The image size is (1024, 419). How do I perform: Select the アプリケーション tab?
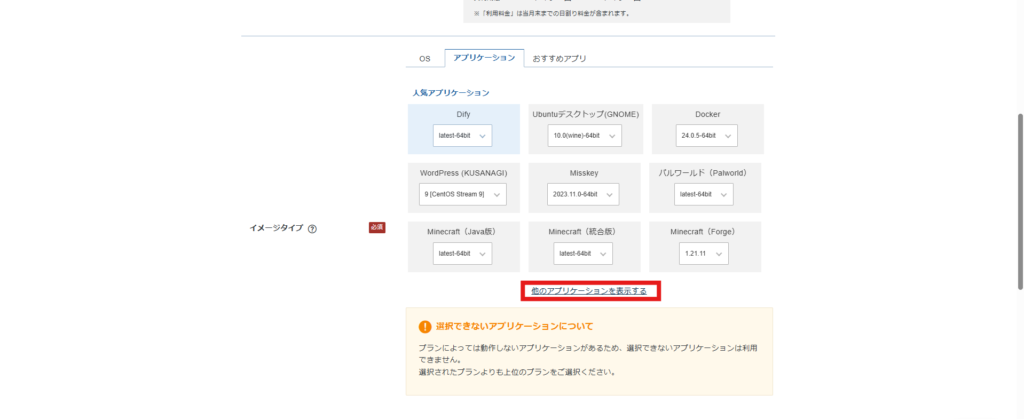483,58
